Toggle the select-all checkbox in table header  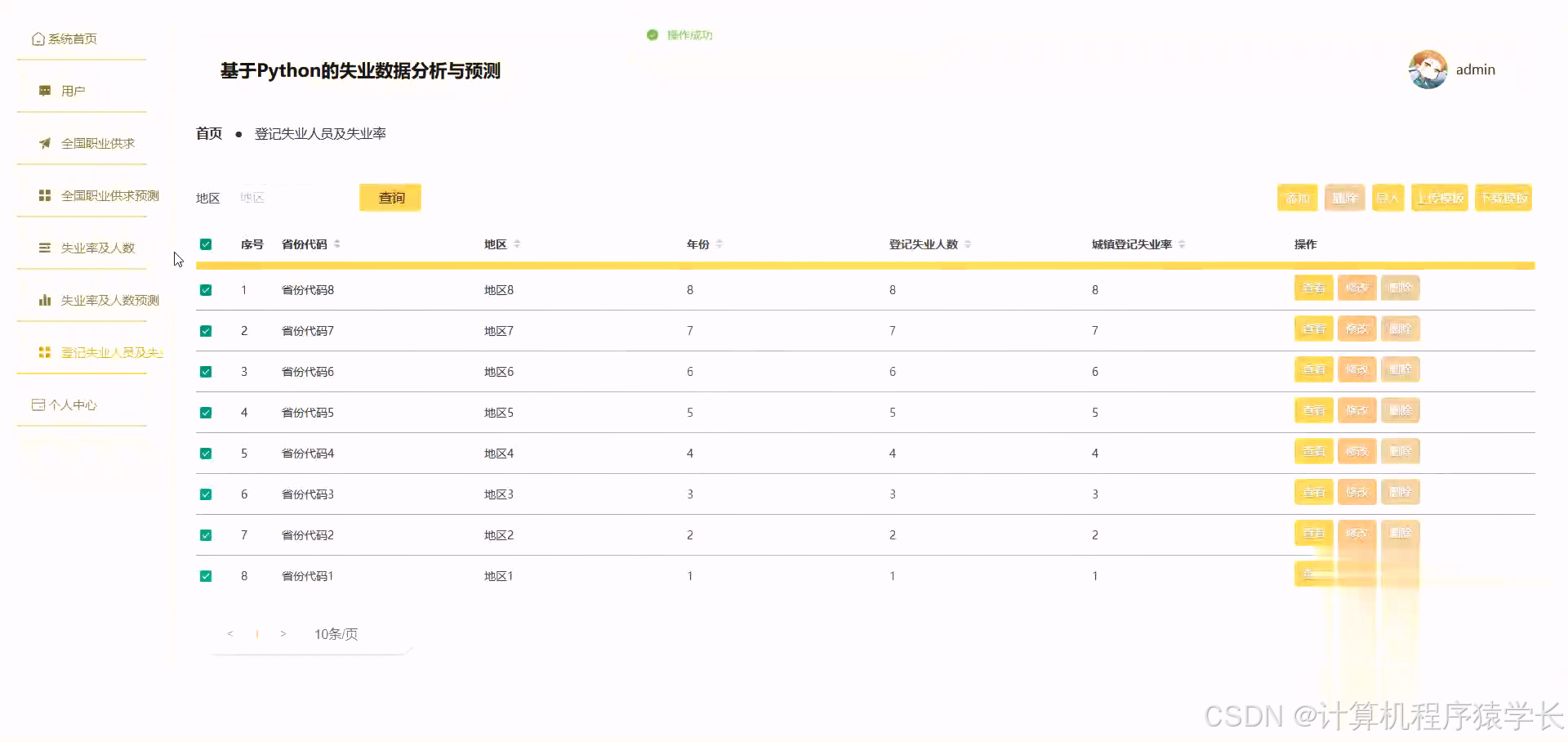tap(206, 244)
